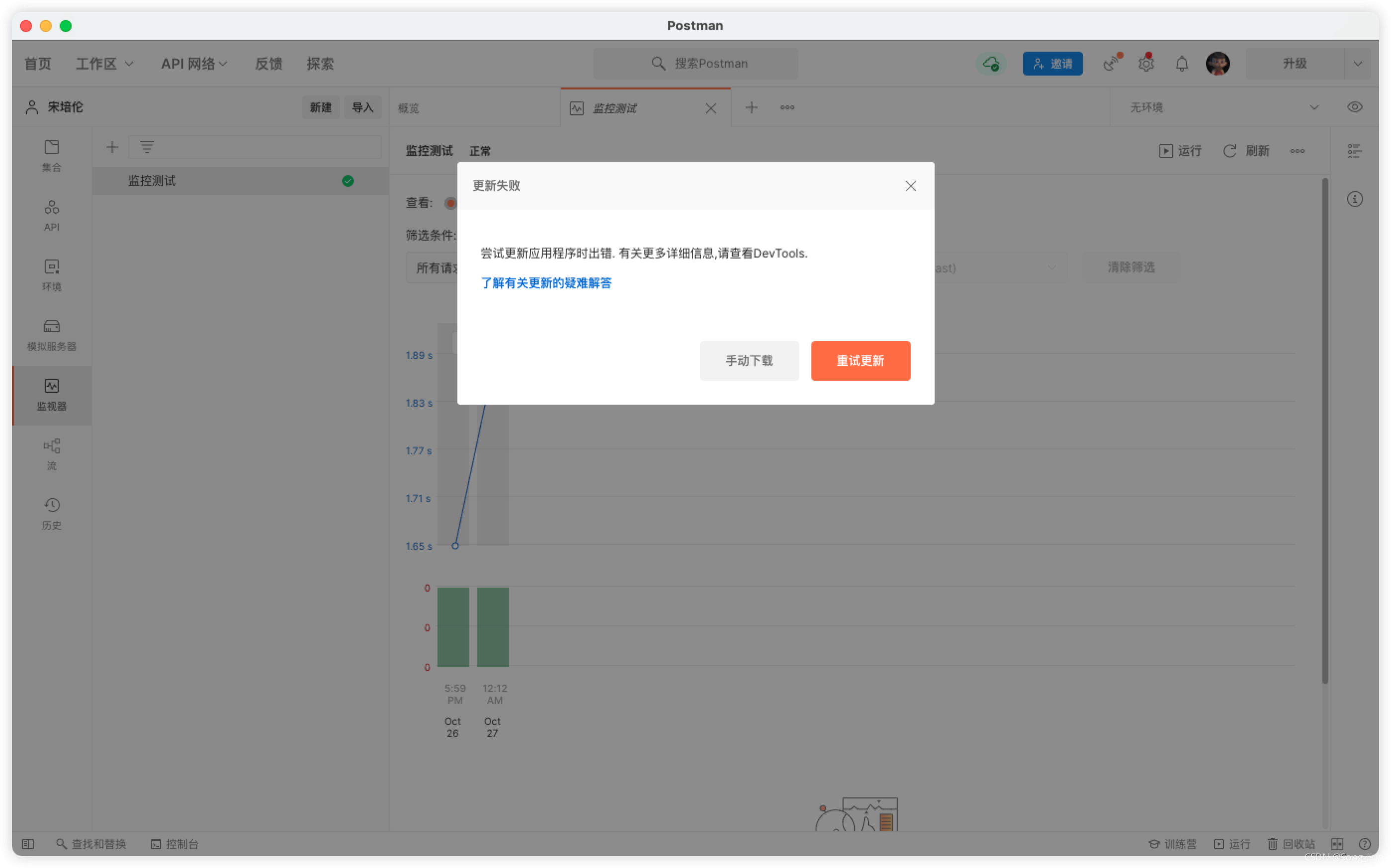The image size is (1391, 868).
Task: Open the 流 flows sidebar icon
Action: tap(52, 453)
